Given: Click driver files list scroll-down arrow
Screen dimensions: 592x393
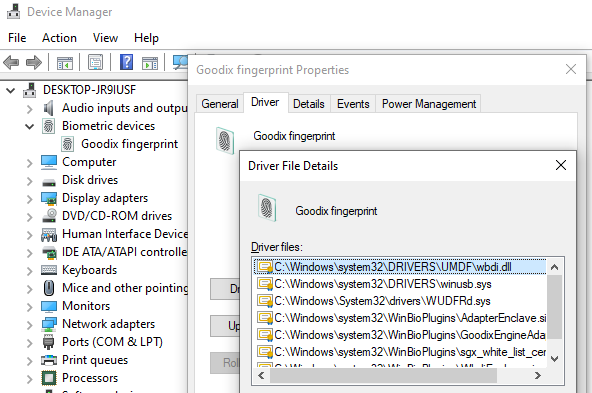Looking at the screenshot, I should click(554, 359).
